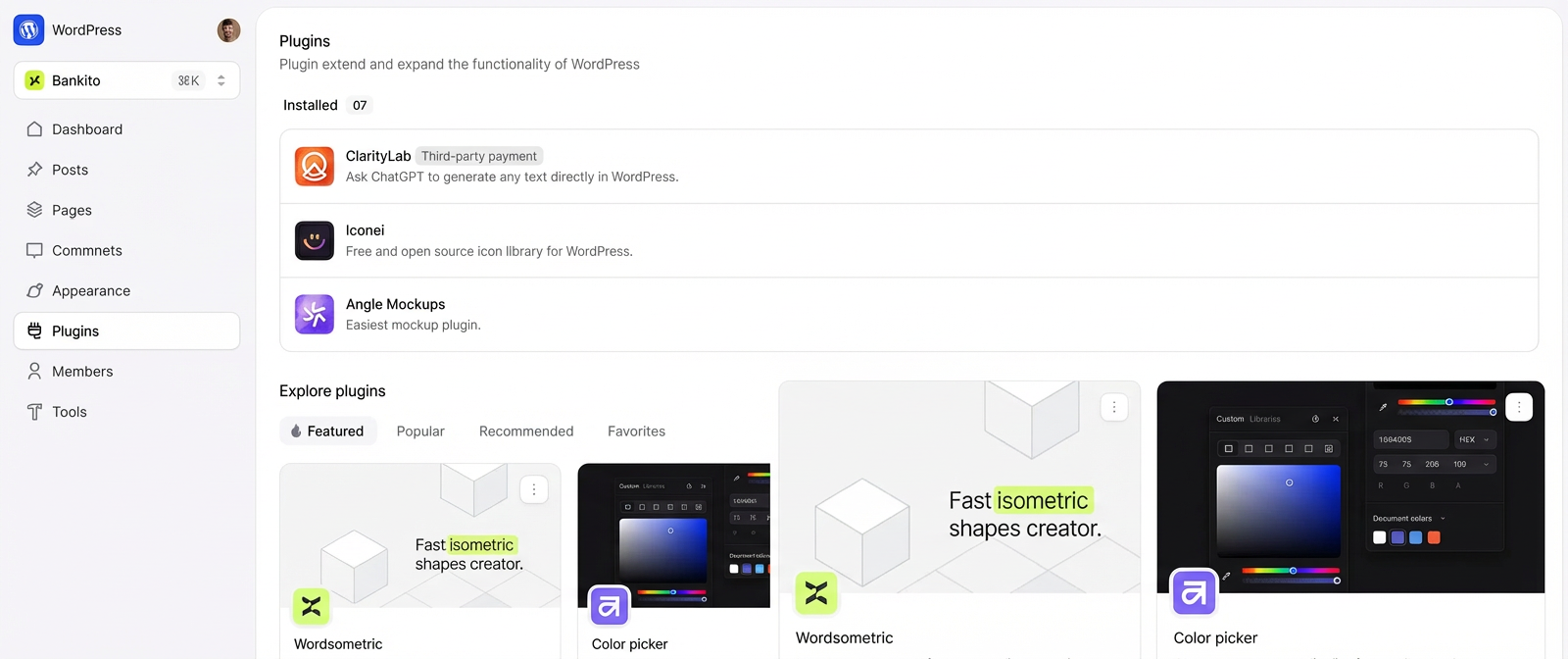1568x659 pixels.
Task: Click the large Wordsometric plugin logo icon
Action: pos(816,592)
